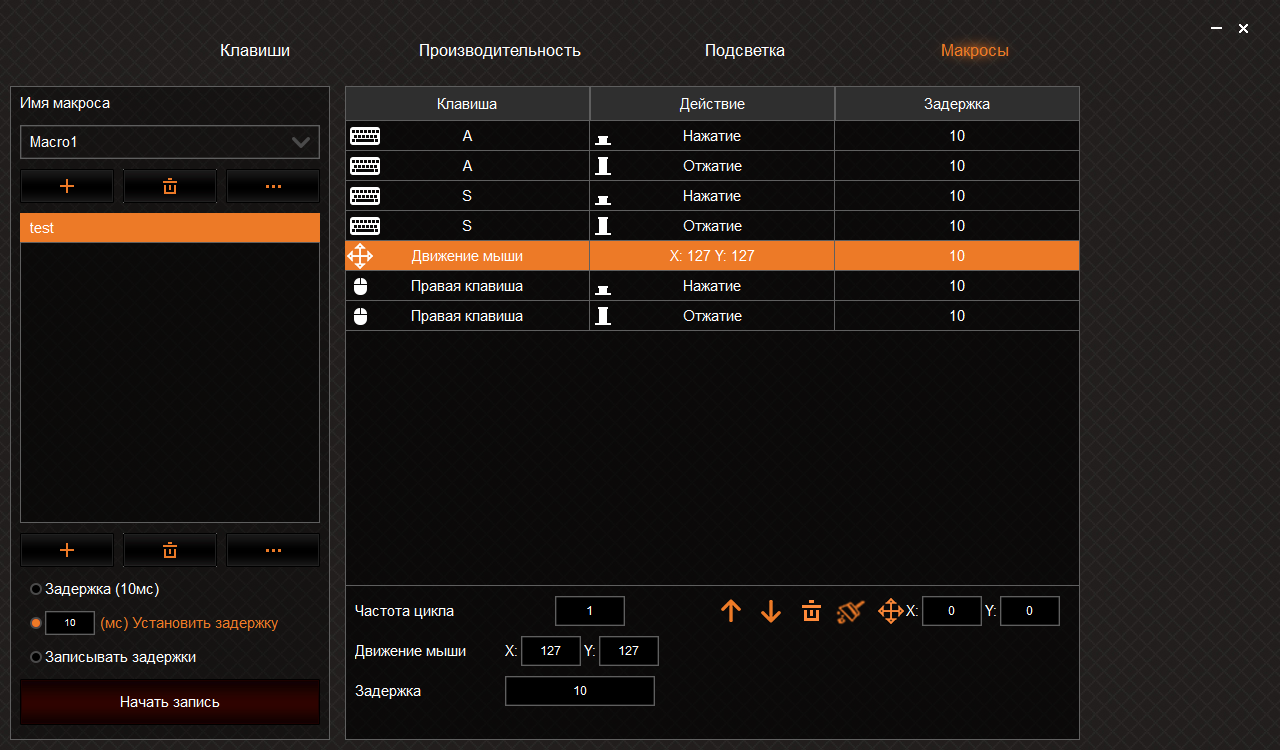Viewport: 1280px width, 750px height.
Task: Select the test entry in macro list
Action: click(170, 228)
